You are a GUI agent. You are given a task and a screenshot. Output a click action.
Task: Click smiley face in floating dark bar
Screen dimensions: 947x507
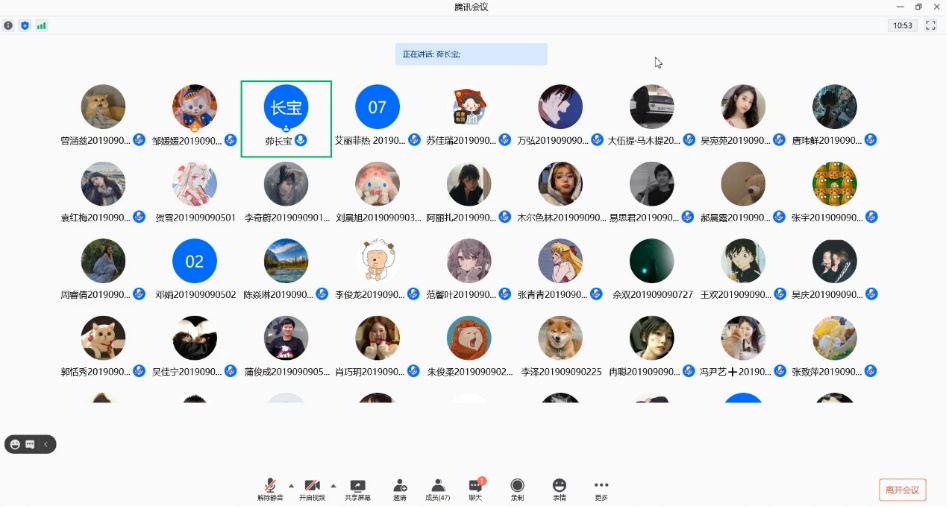(x=15, y=444)
